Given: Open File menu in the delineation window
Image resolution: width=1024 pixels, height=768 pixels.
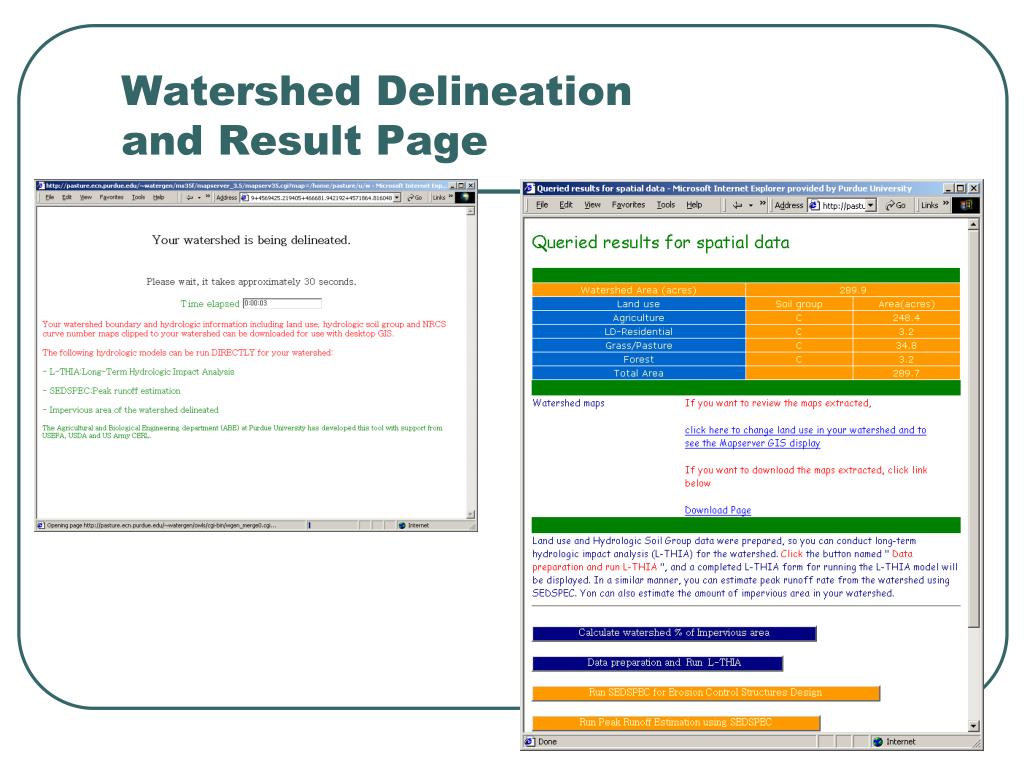Looking at the screenshot, I should [x=50, y=197].
